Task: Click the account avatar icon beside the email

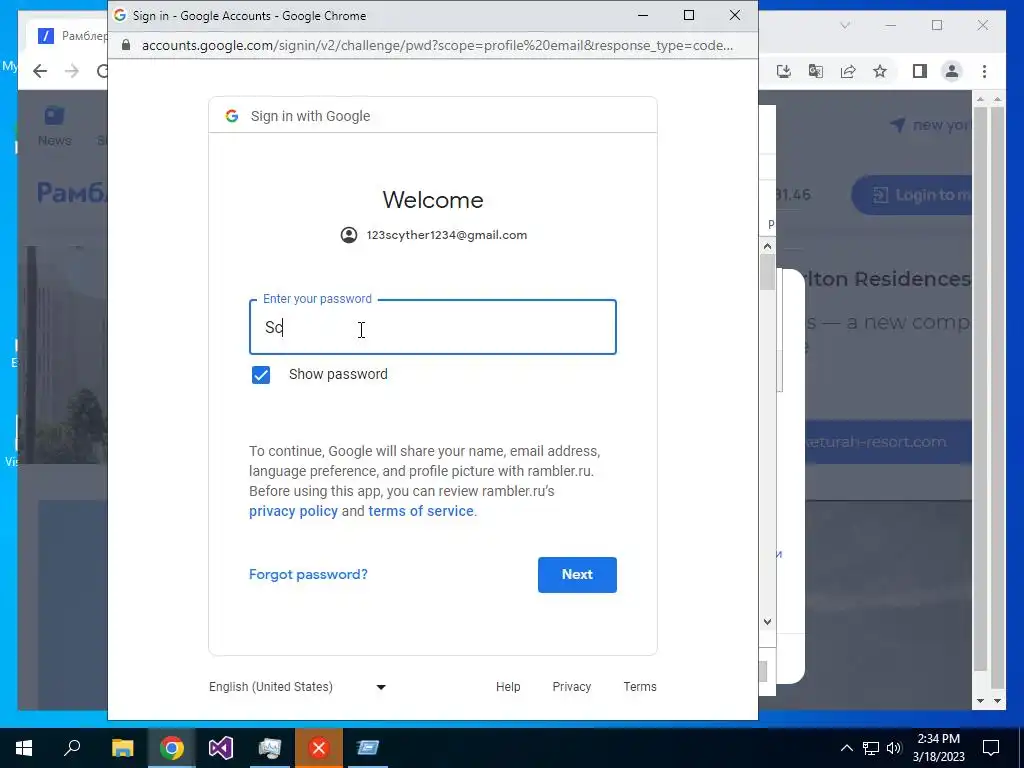Action: 349,235
